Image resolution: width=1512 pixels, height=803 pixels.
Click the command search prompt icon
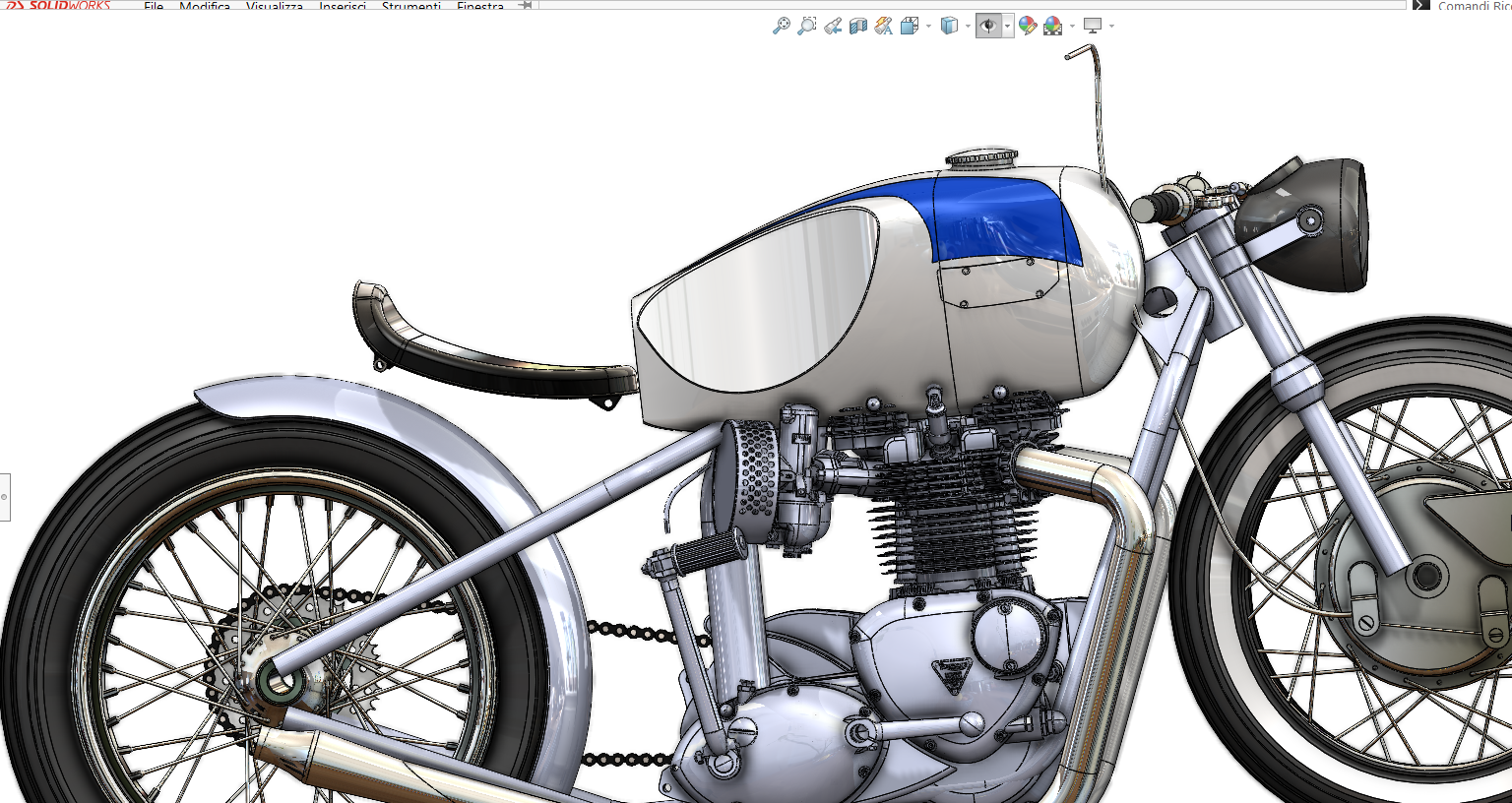pyautogui.click(x=1420, y=5)
